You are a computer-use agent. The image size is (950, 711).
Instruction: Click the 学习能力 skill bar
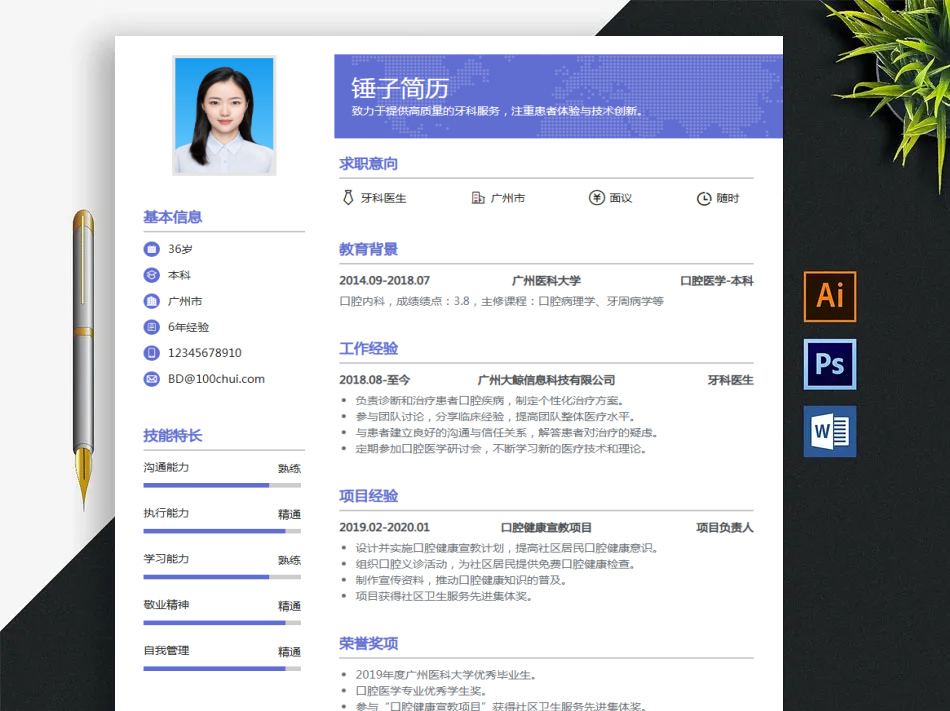(x=222, y=577)
